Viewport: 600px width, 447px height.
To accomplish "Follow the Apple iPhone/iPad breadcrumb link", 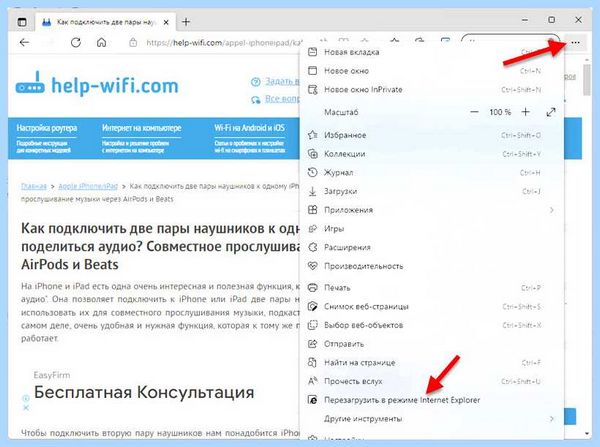I will 88,186.
